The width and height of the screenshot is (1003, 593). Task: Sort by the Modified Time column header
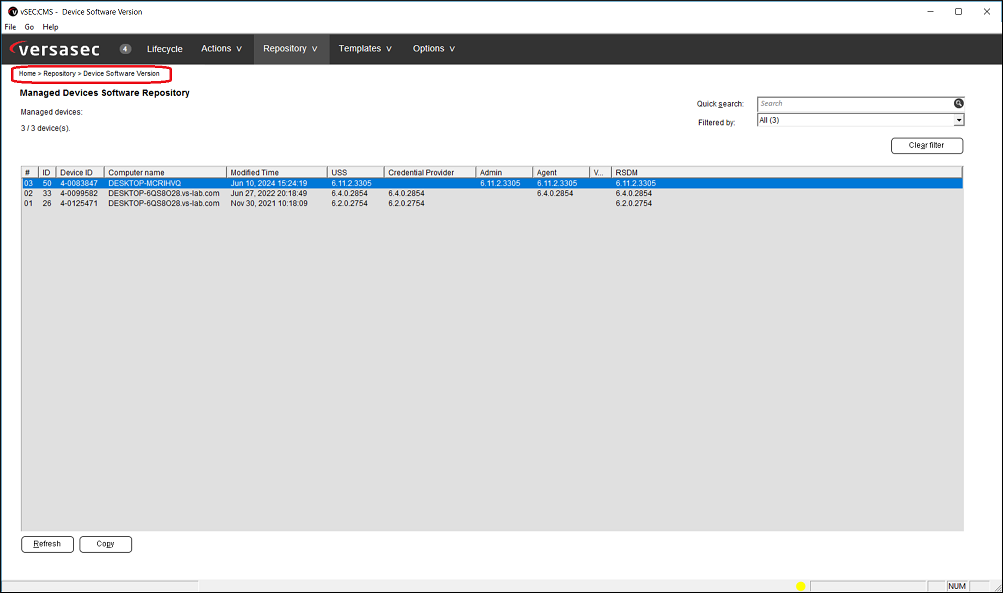click(276, 173)
